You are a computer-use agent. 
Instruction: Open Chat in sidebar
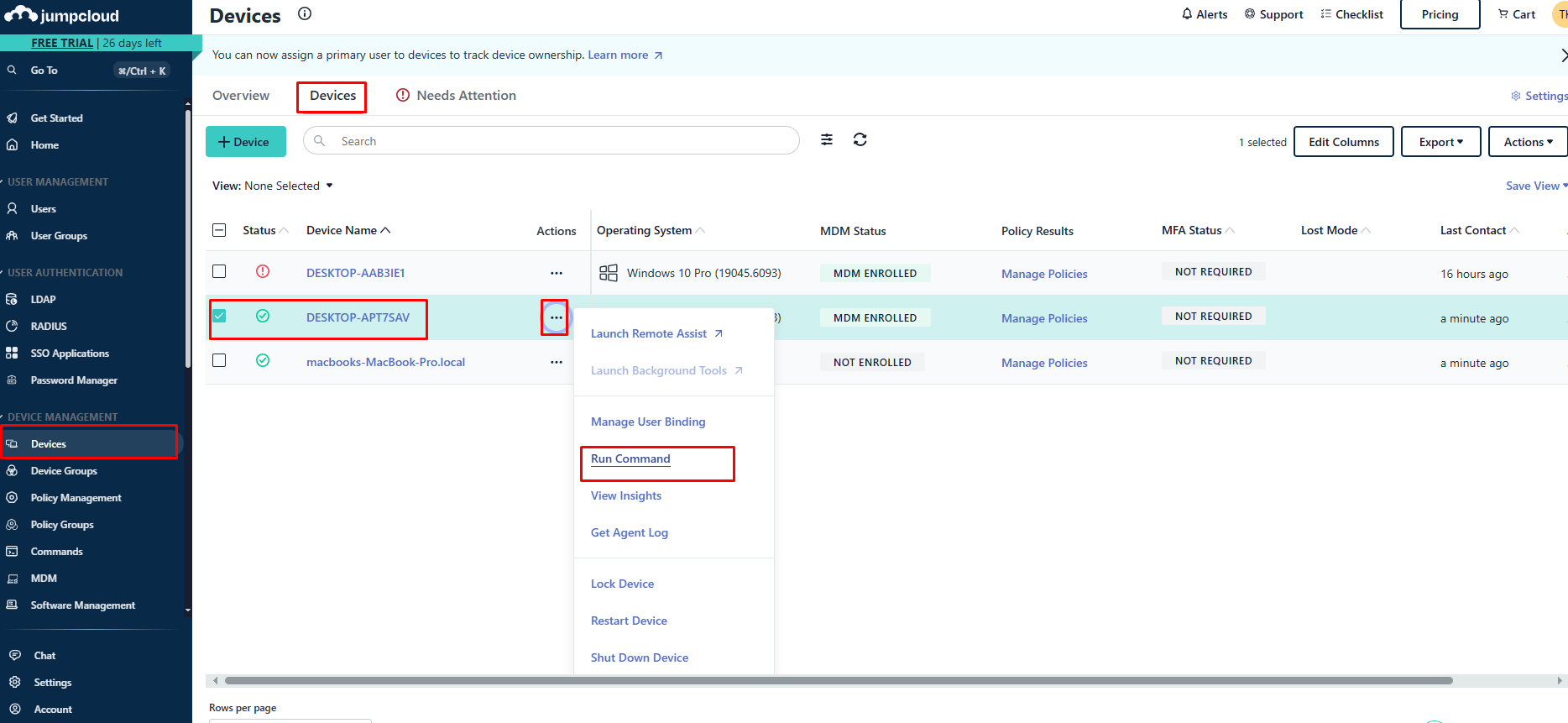pyautogui.click(x=44, y=656)
